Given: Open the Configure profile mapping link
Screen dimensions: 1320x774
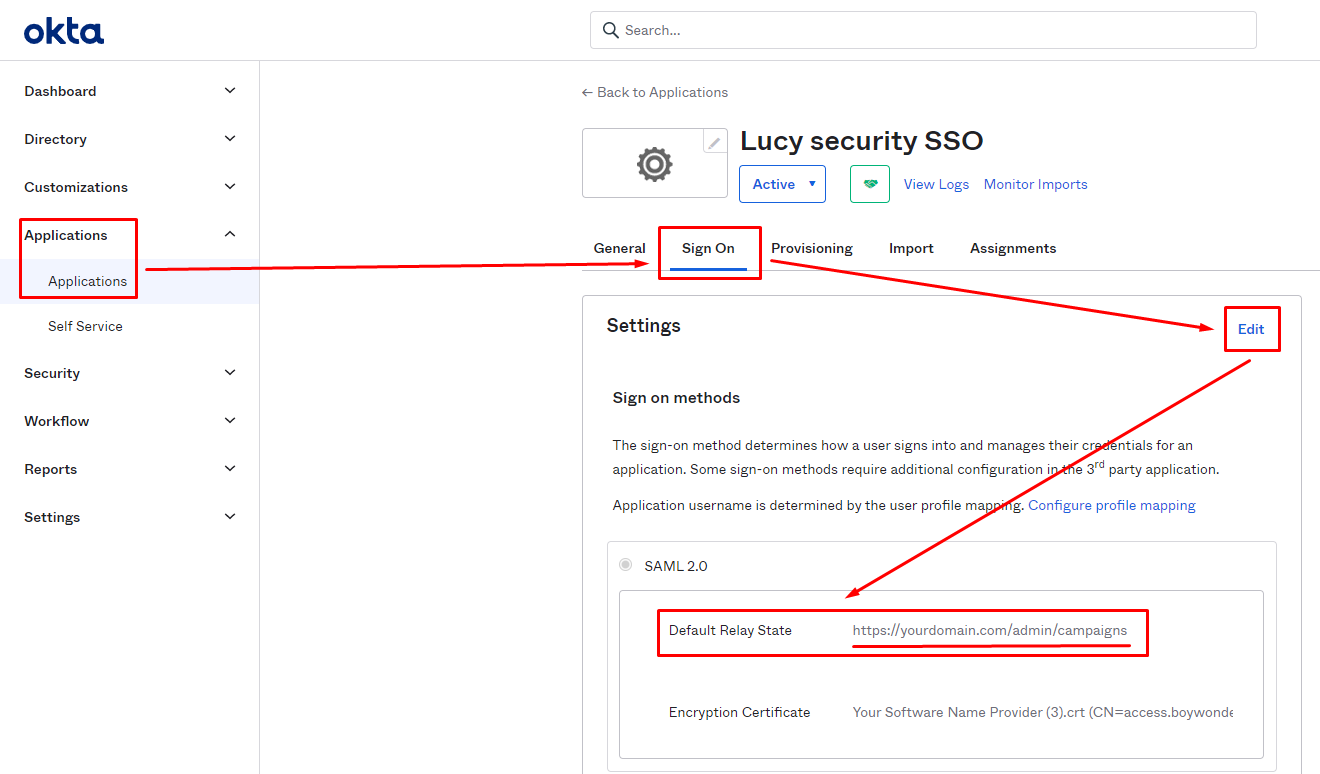Looking at the screenshot, I should click(1112, 505).
